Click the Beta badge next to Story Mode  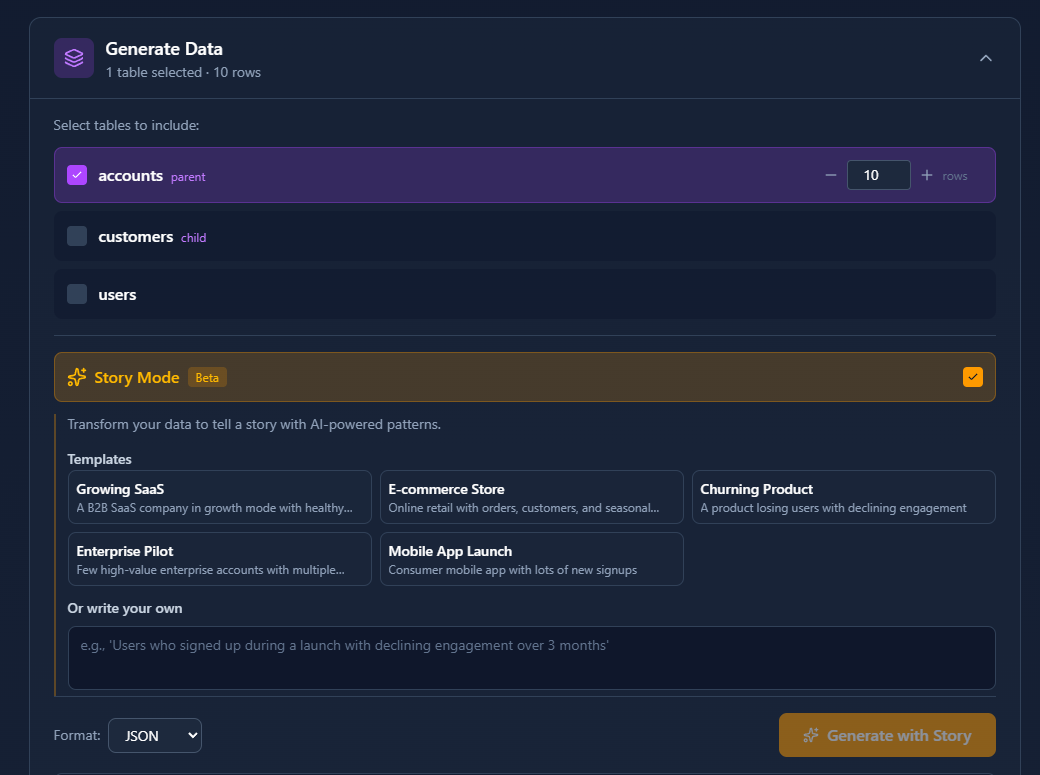[x=207, y=377]
